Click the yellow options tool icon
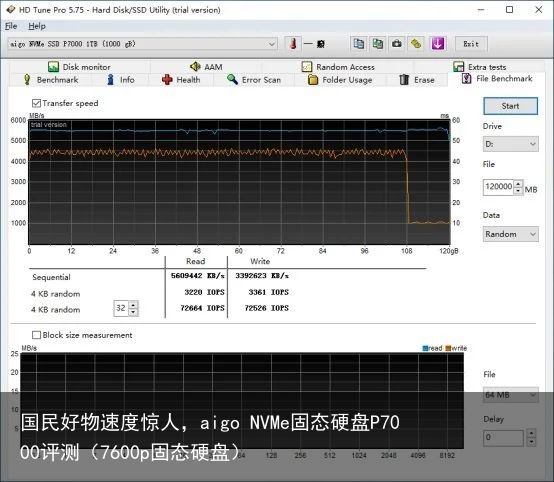Viewport: 554px width, 482px height. pyautogui.click(x=416, y=44)
